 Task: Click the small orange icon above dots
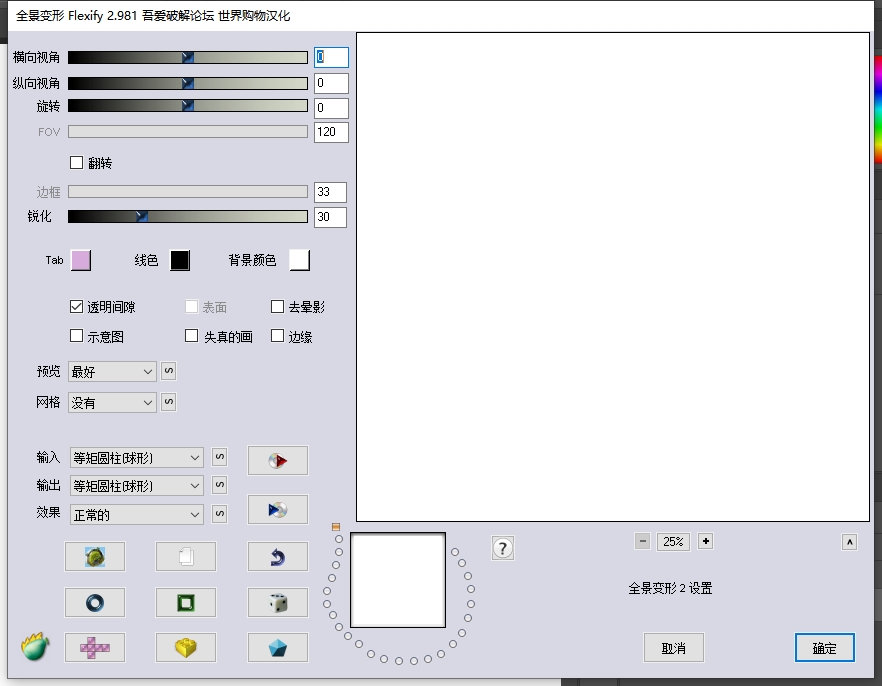336,527
